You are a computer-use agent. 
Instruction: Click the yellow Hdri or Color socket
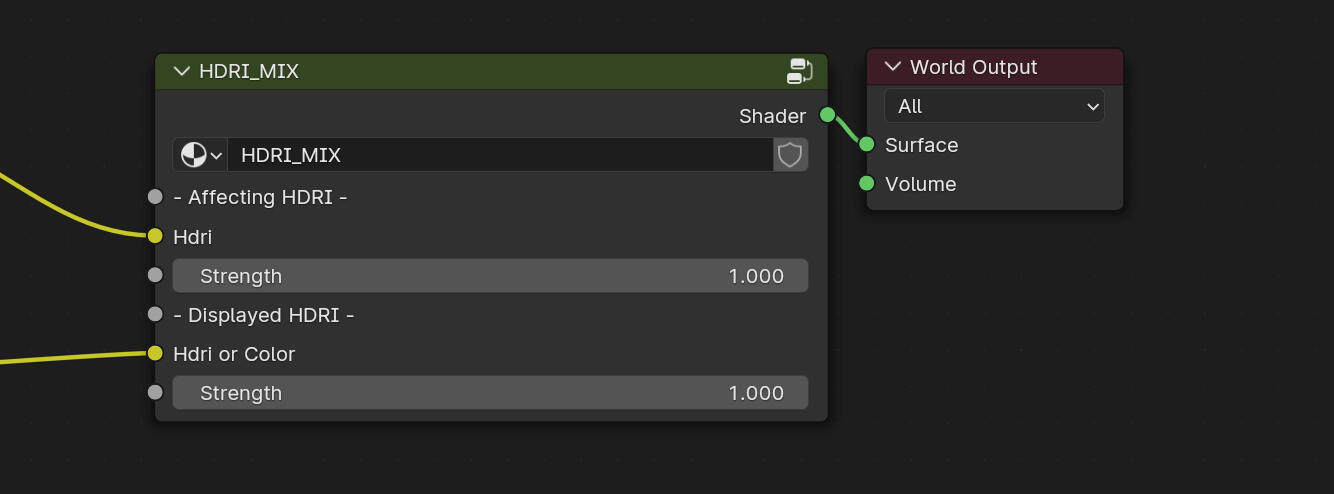point(155,353)
